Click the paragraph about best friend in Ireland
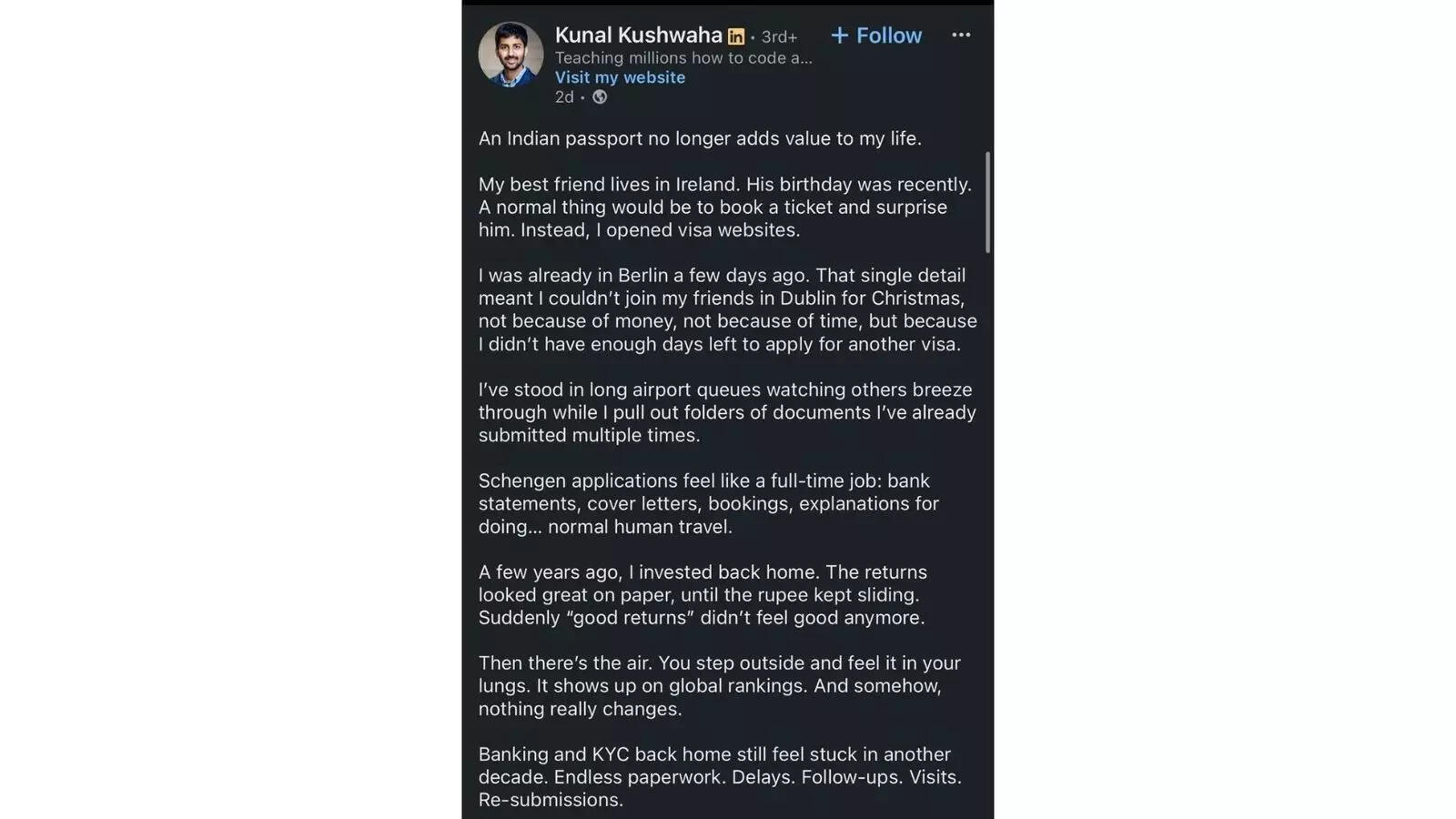This screenshot has width=1456, height=819. pyautogui.click(x=724, y=207)
